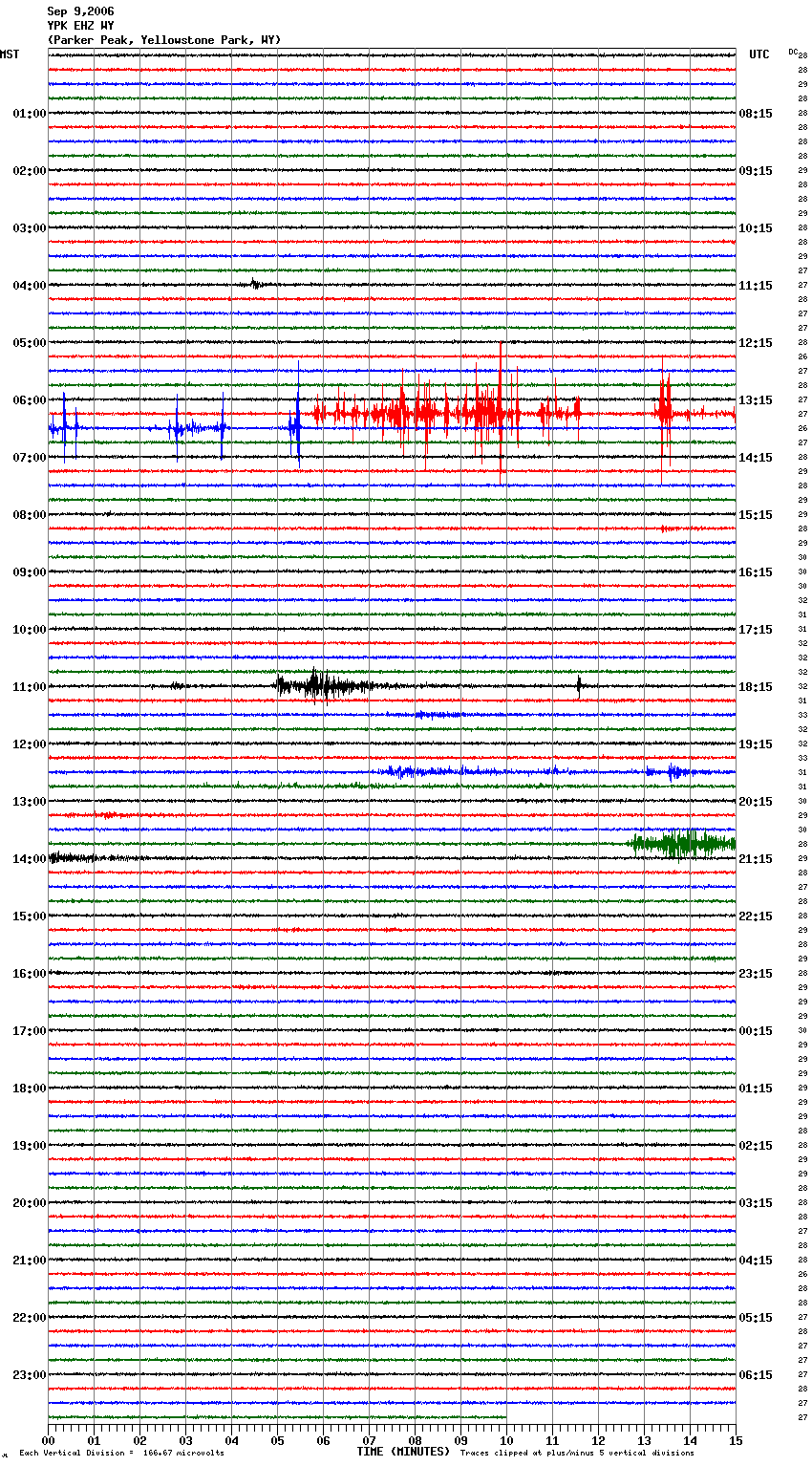Click the '15' minute axis tick label
The image size is (812, 1466).
click(x=736, y=1440)
